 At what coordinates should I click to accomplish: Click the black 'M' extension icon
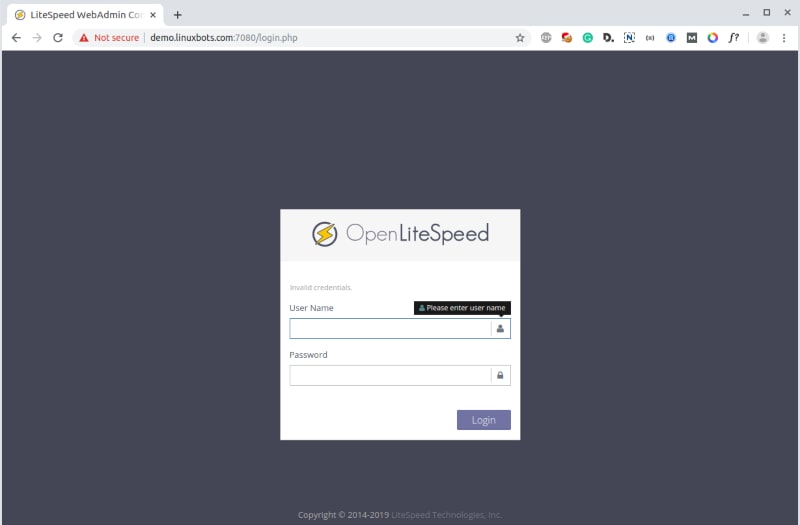click(691, 37)
